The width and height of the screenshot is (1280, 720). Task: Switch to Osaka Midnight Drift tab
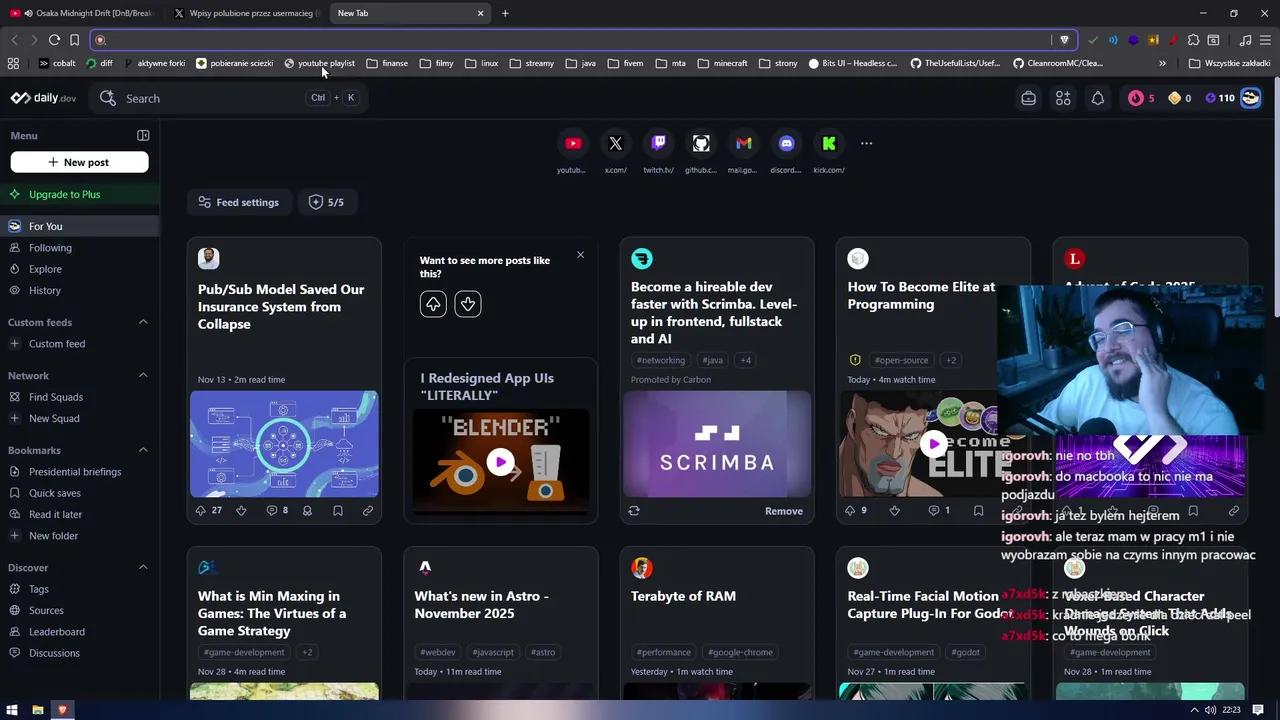click(82, 13)
